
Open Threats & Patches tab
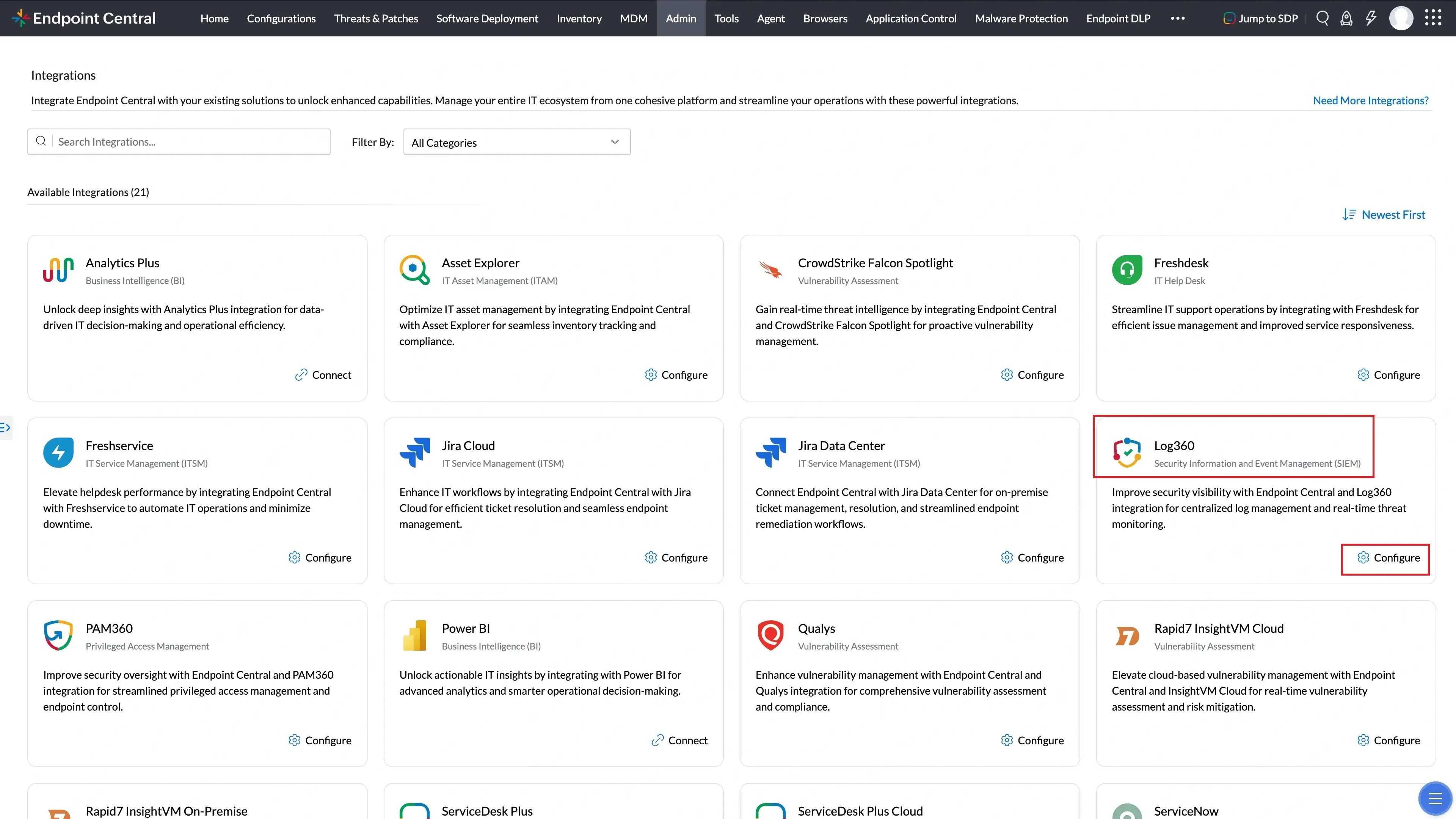[376, 18]
